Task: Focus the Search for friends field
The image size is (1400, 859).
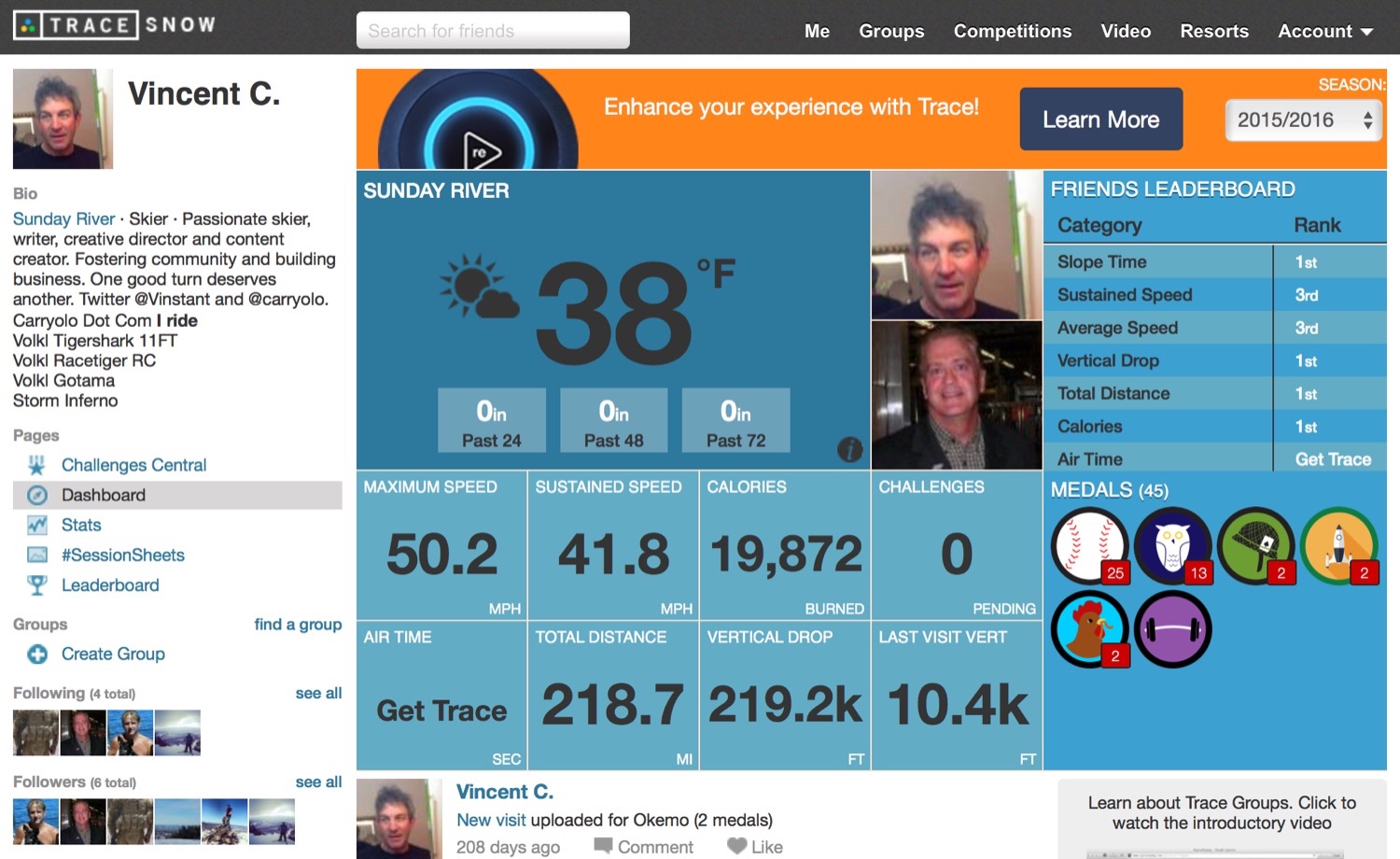Action: click(x=493, y=31)
